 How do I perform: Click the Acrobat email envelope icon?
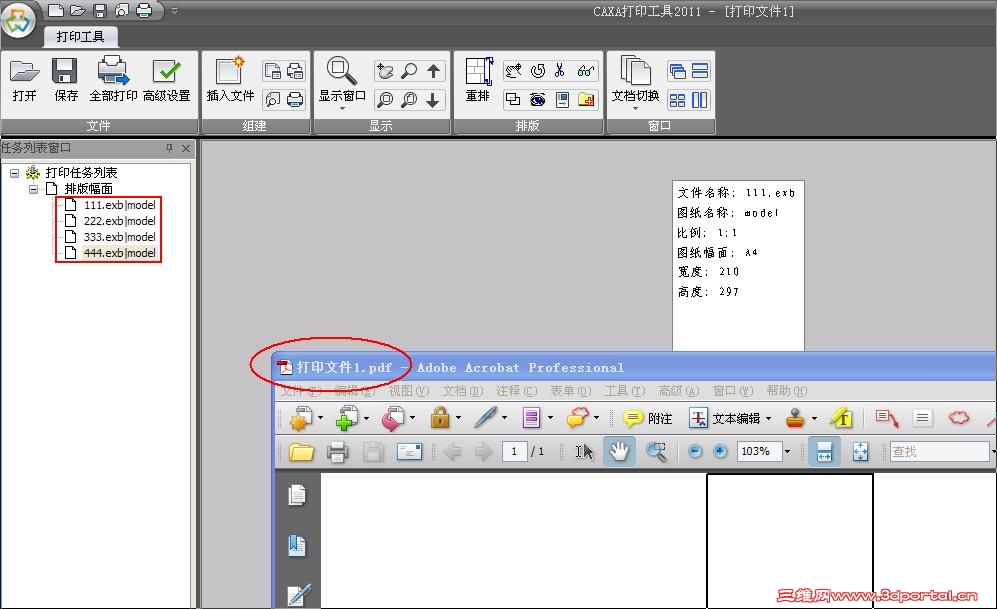point(409,451)
